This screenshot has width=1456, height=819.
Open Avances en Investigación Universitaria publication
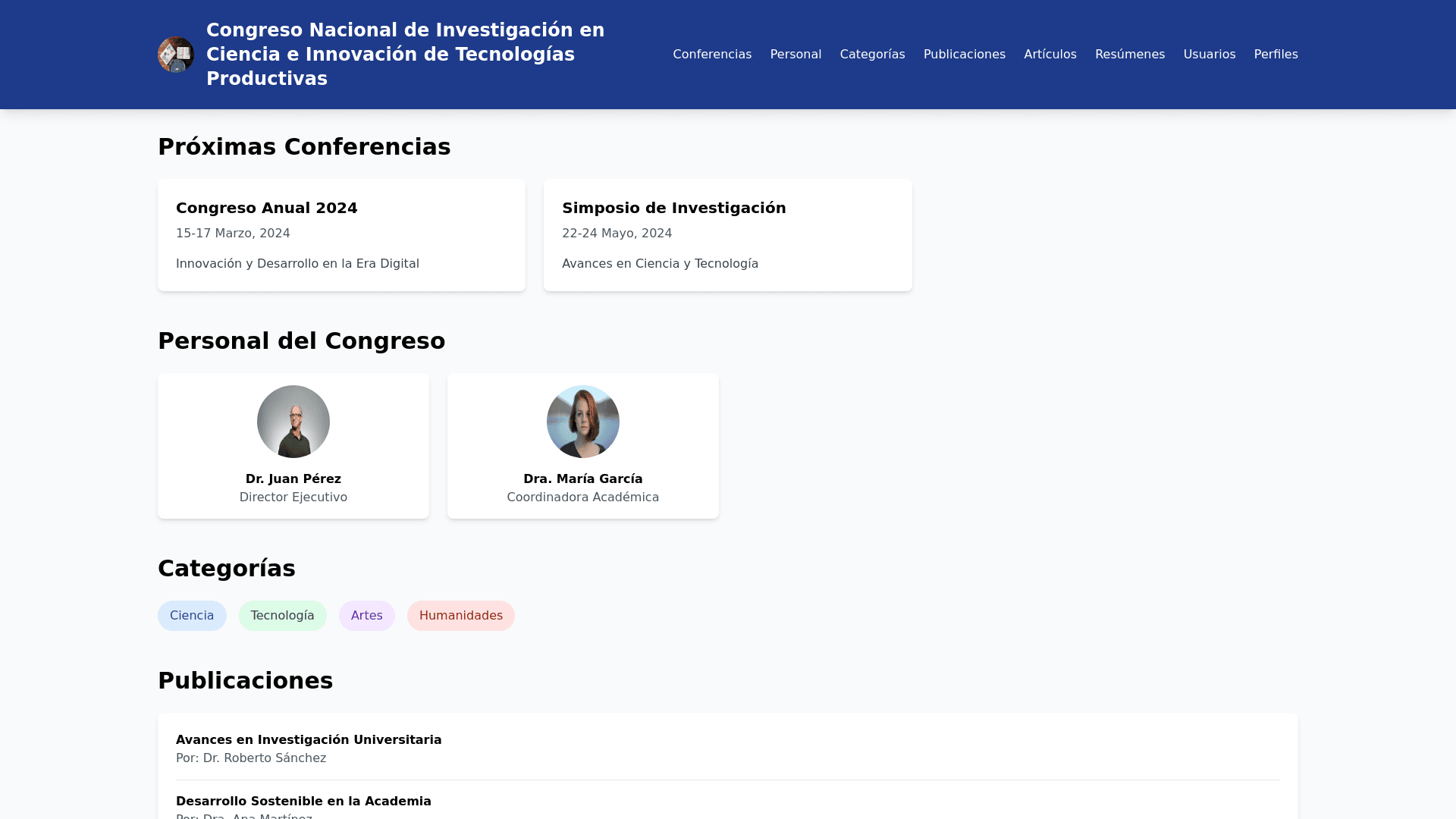[x=309, y=740]
